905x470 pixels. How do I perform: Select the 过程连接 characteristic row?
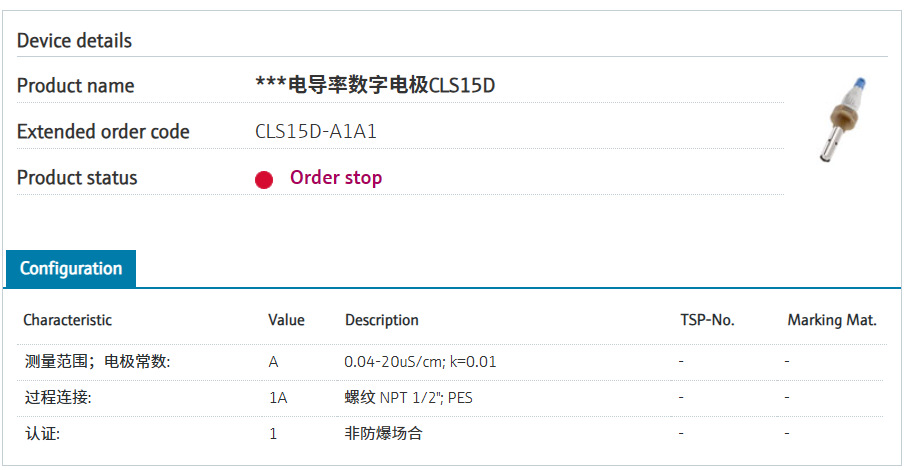pyautogui.click(x=59, y=398)
